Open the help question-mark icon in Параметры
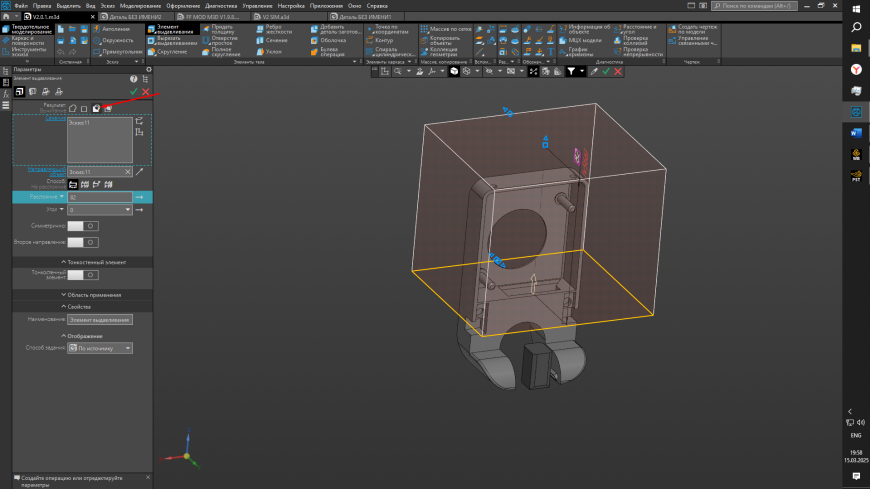 click(x=133, y=79)
